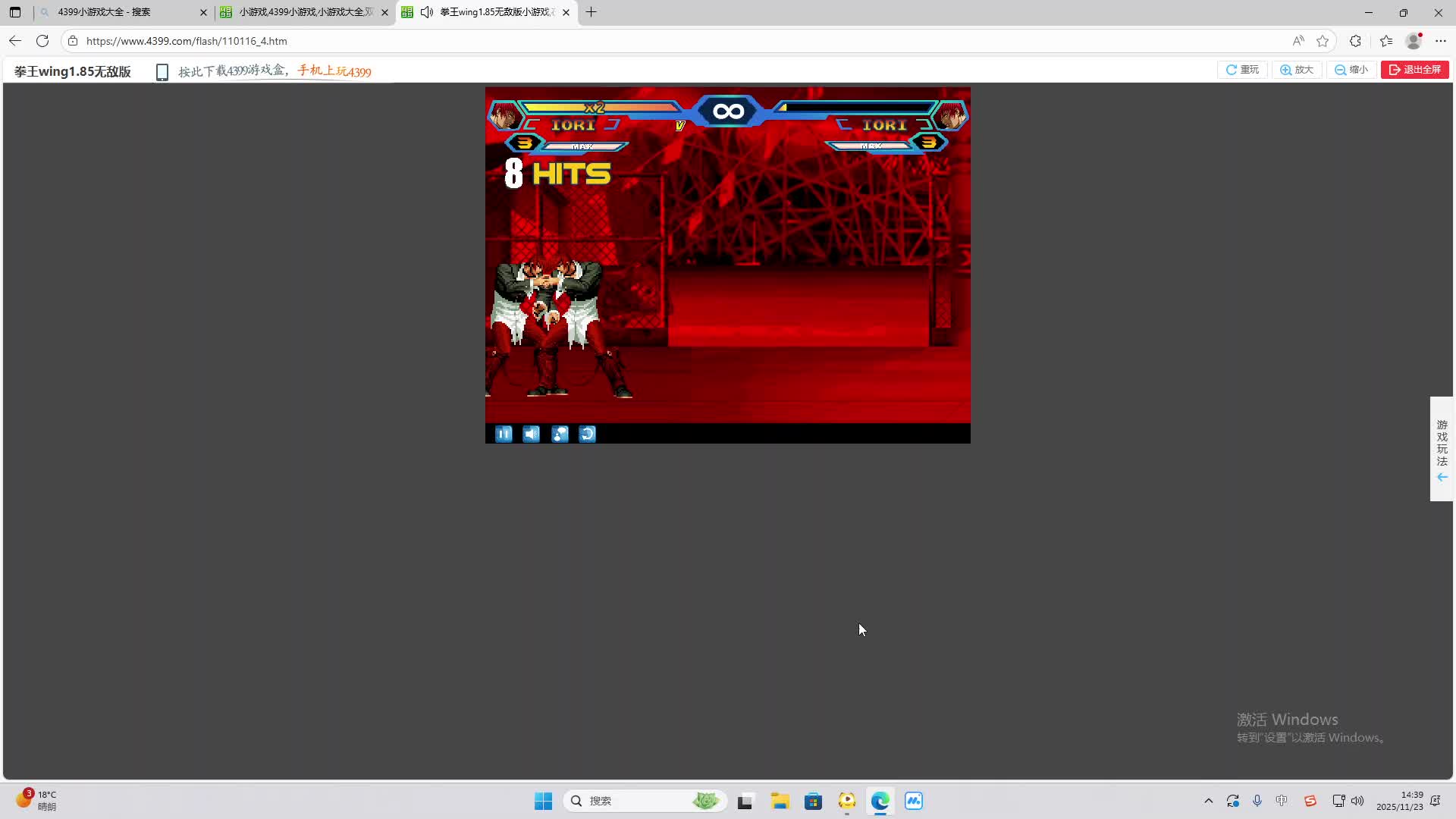Open the 手机上玩4399 link

(334, 71)
